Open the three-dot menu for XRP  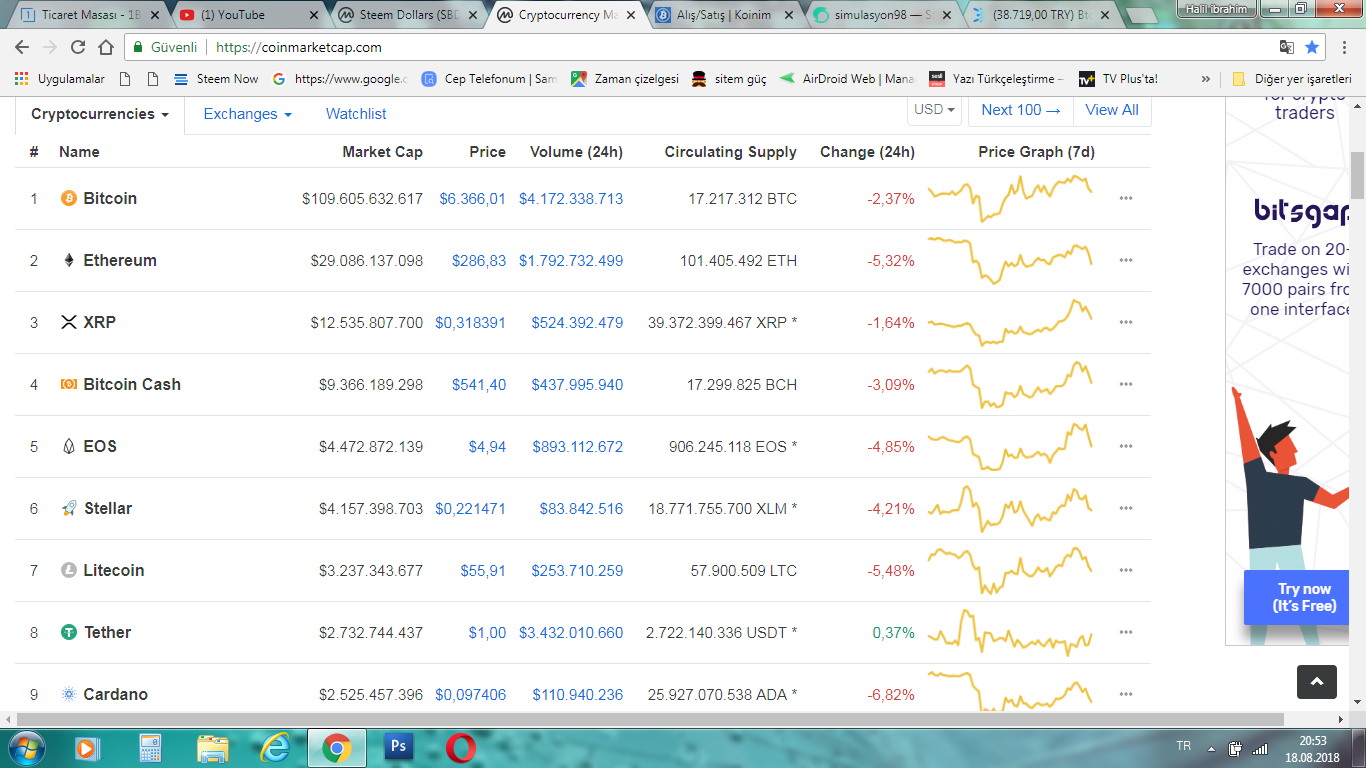tap(1126, 322)
